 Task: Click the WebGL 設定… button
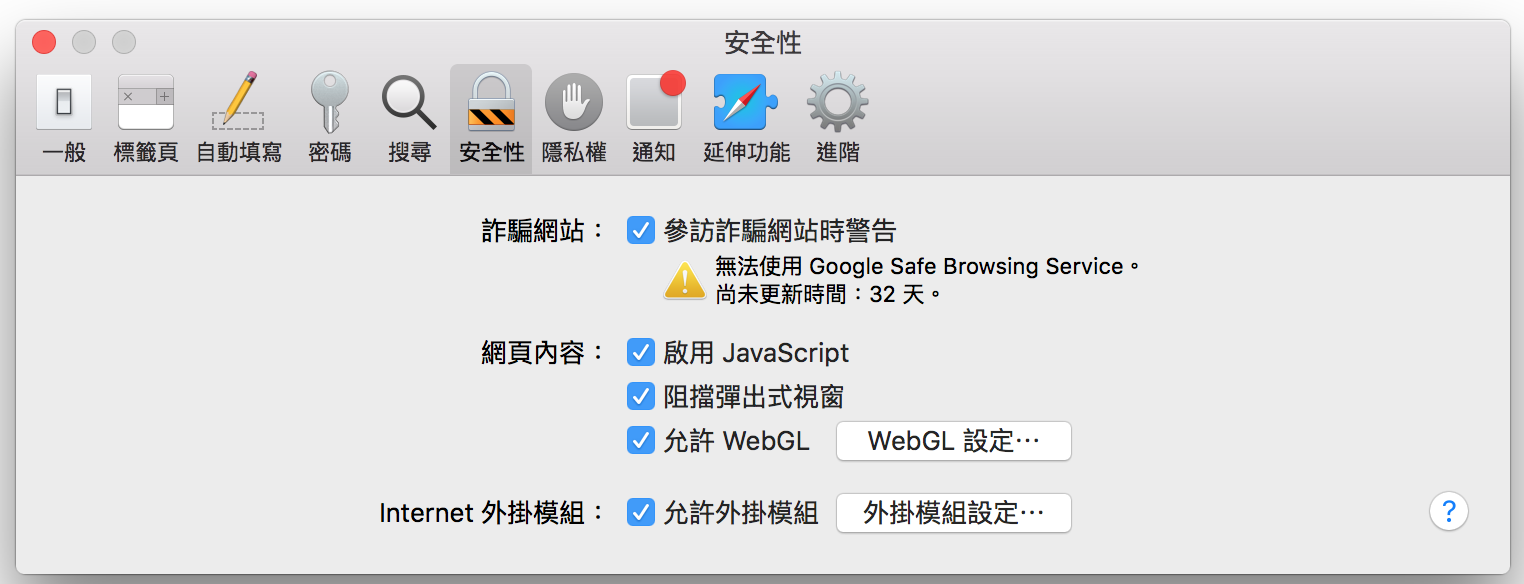(x=953, y=441)
